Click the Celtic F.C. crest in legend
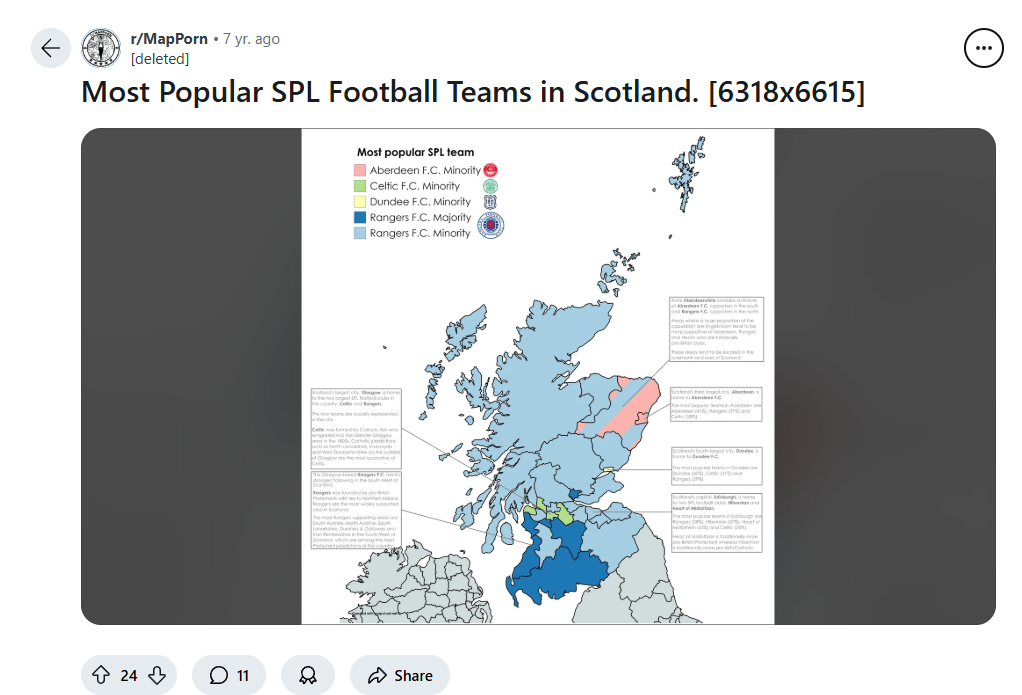Image resolution: width=1022 pixels, height=695 pixels. [490, 186]
